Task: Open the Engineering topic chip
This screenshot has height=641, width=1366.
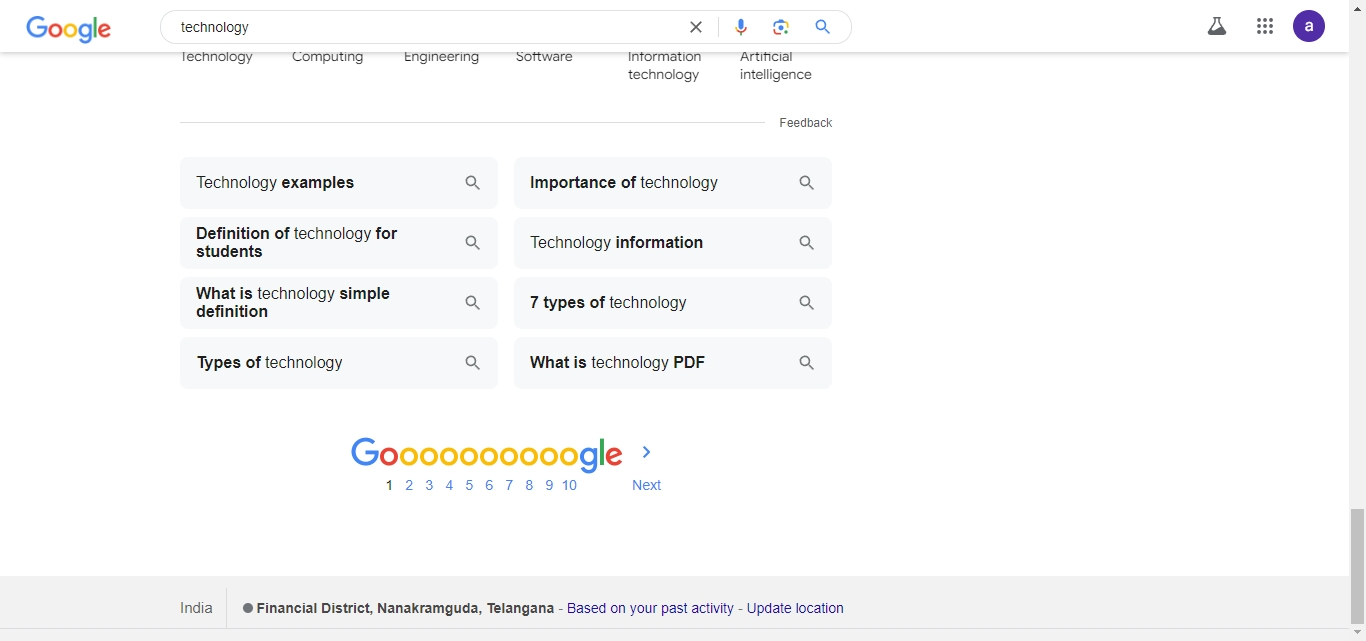Action: [x=441, y=57]
